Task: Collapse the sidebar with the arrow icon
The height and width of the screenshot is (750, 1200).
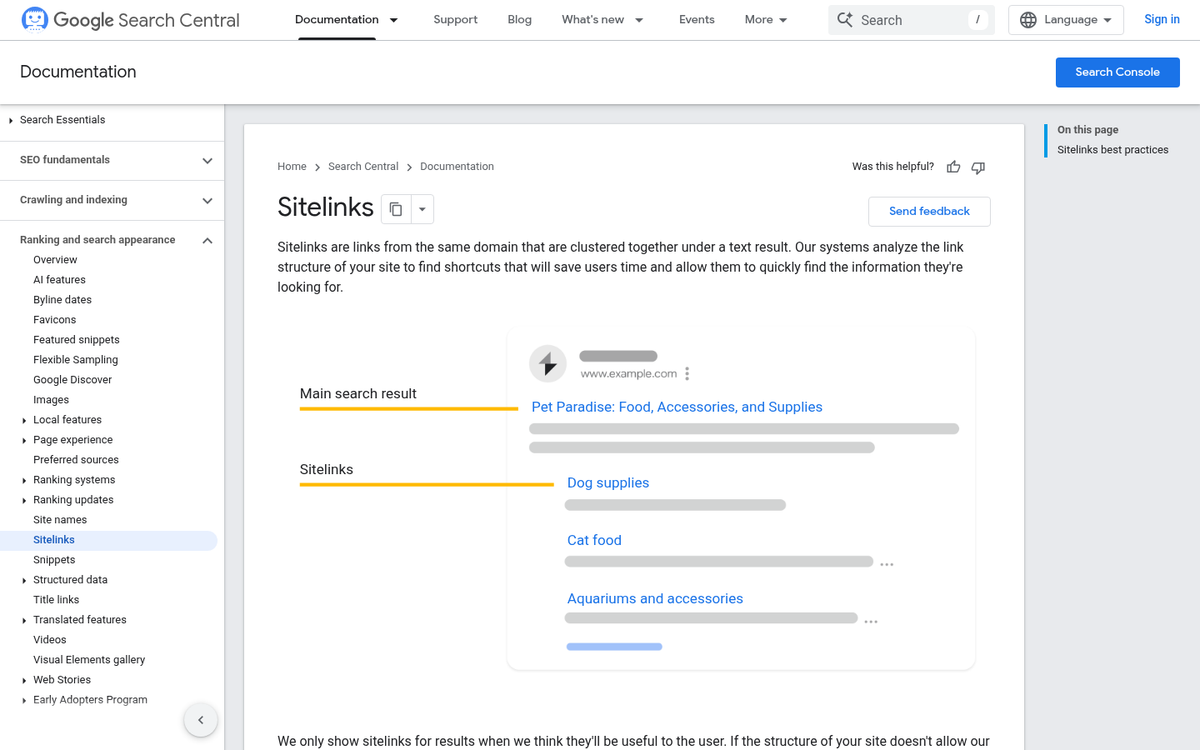Action: tap(200, 719)
